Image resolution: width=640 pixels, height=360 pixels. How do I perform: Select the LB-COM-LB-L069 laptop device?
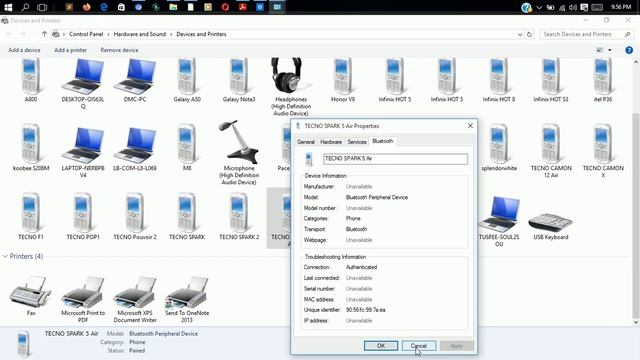(x=135, y=149)
